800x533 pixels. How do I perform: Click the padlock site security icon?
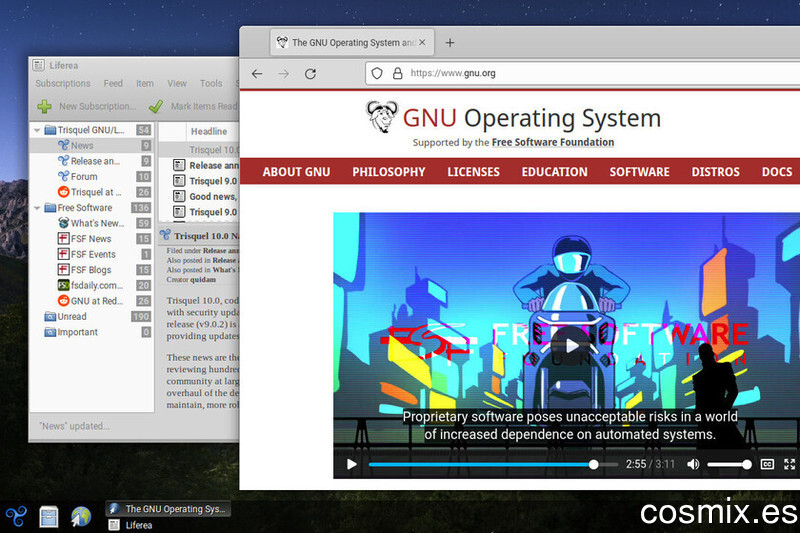tap(397, 73)
